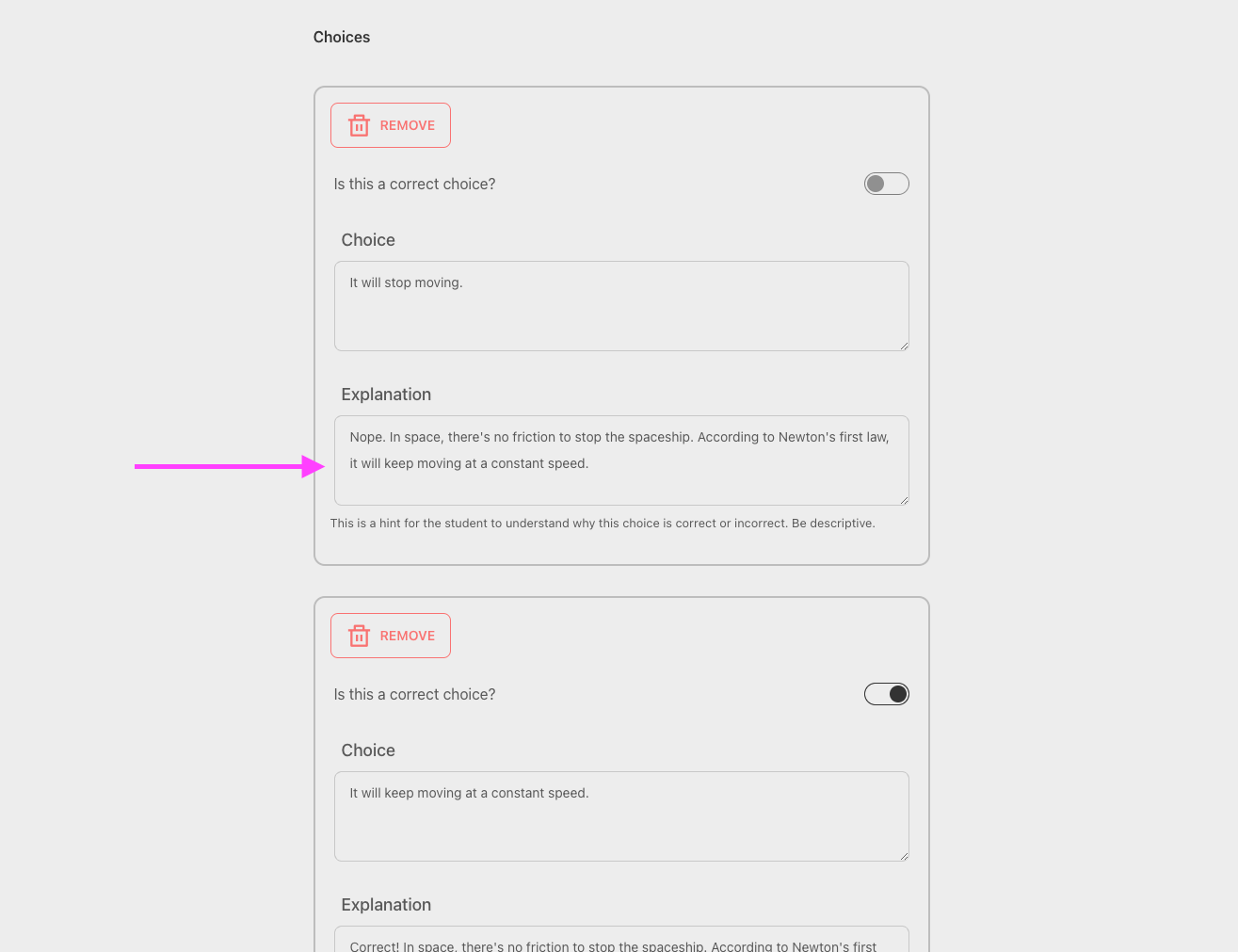Viewport: 1238px width, 952px height.
Task: Click the 'Choice' label in the first card
Action: tap(368, 240)
